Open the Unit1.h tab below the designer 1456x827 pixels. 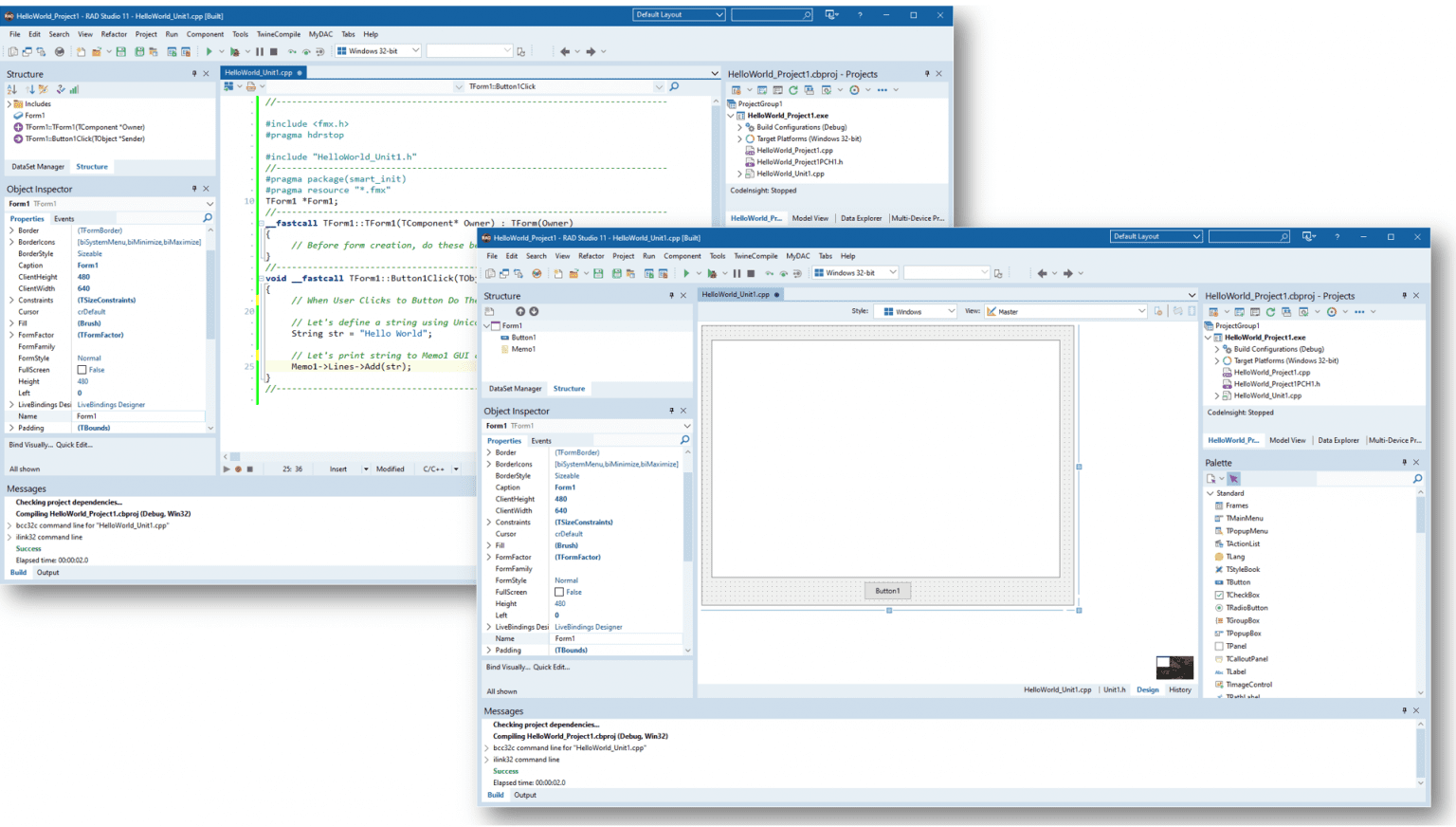pos(1114,689)
